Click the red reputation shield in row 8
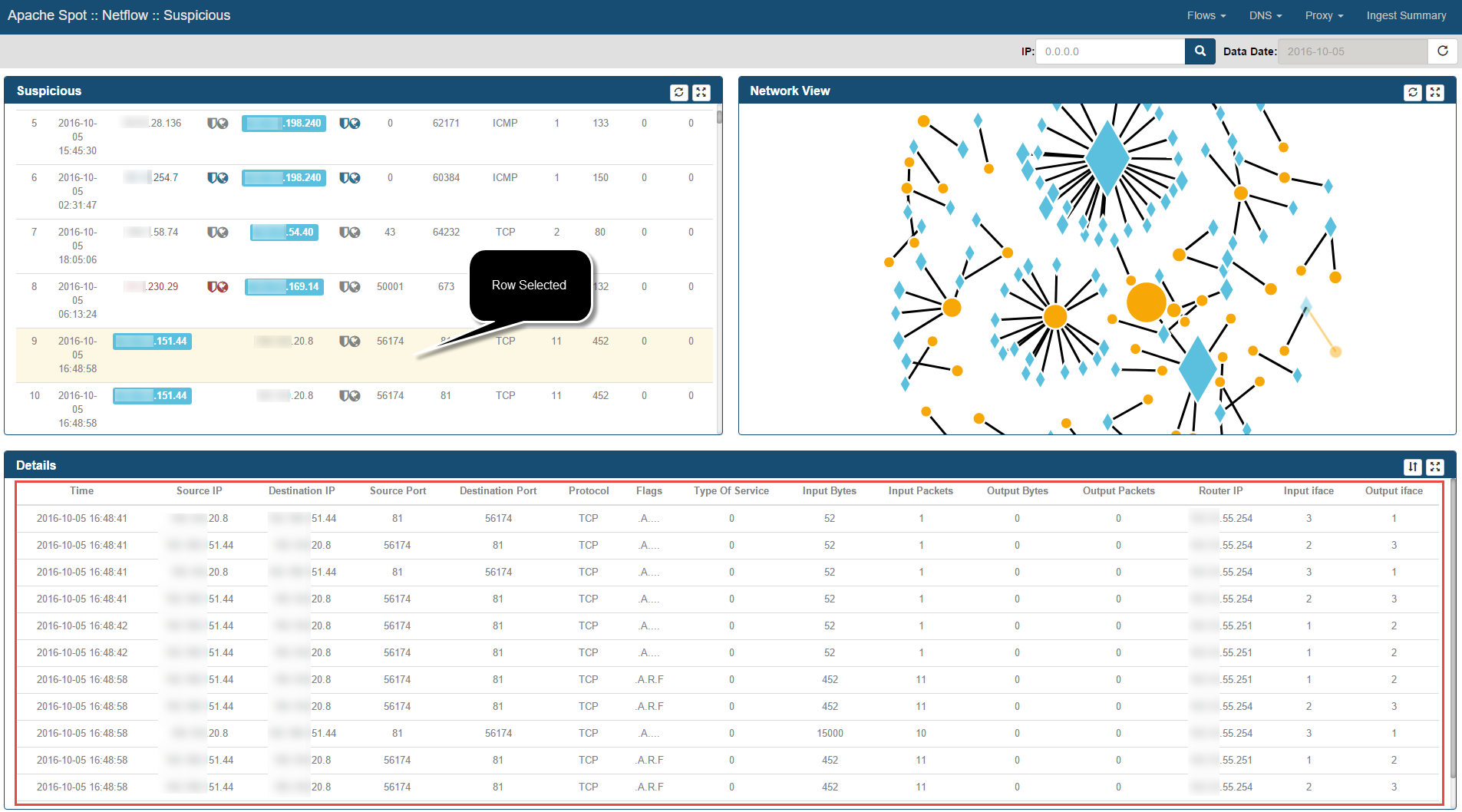Image resolution: width=1462 pixels, height=812 pixels. (217, 287)
